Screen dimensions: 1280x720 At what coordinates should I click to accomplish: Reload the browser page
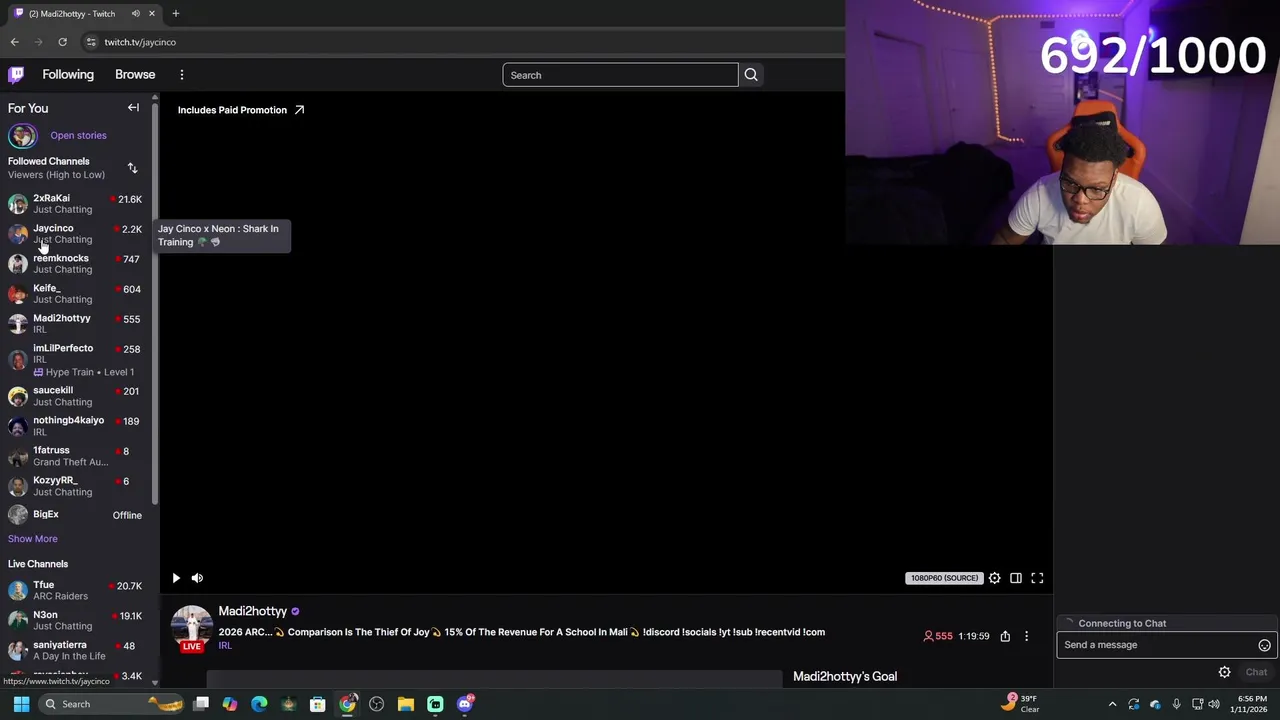62,42
